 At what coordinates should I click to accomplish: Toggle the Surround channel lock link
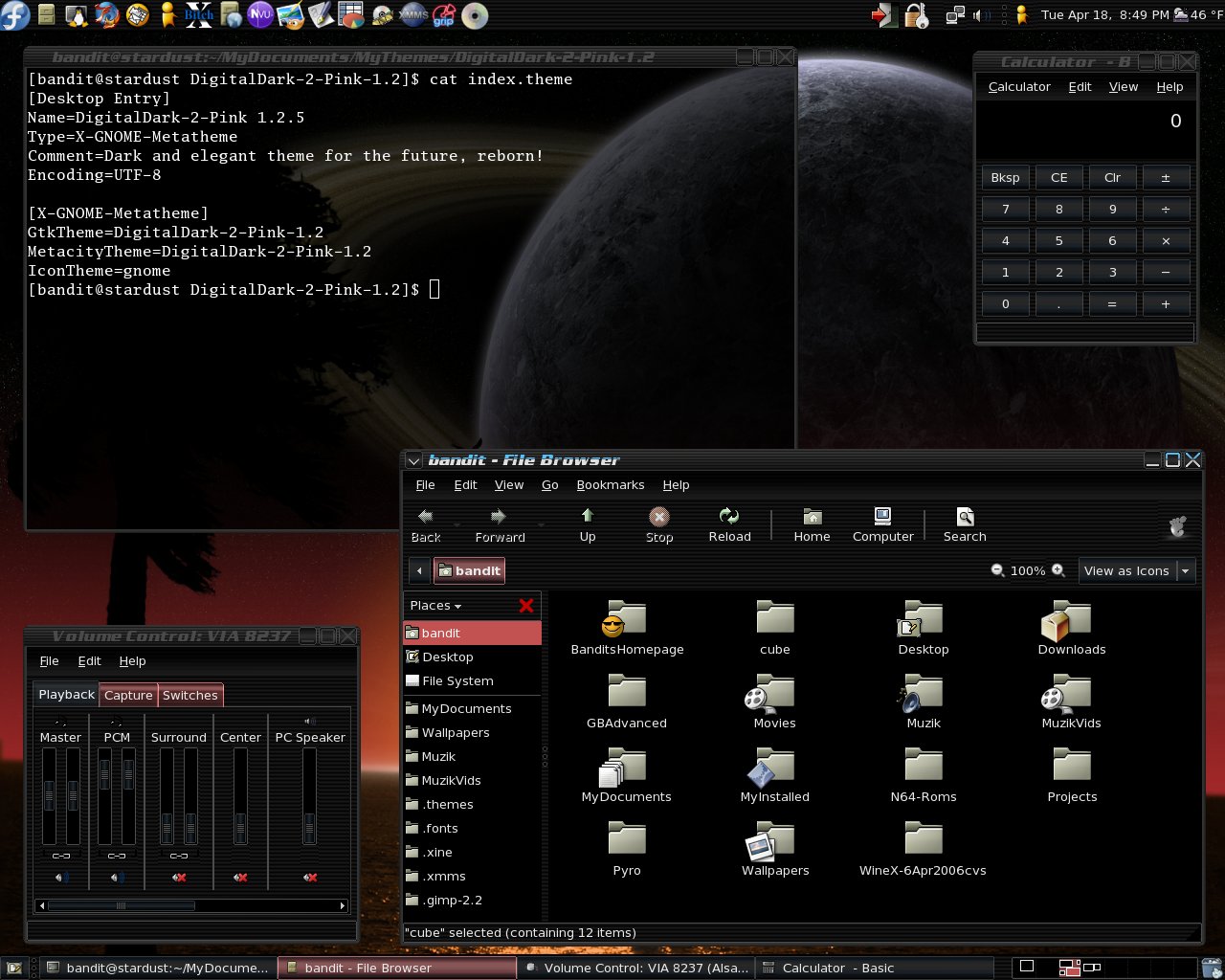pos(179,856)
